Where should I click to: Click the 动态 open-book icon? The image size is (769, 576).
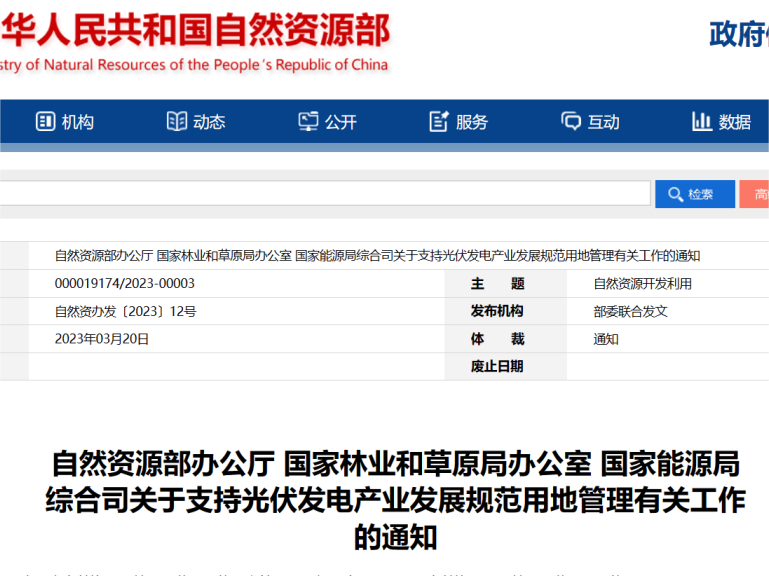177,121
